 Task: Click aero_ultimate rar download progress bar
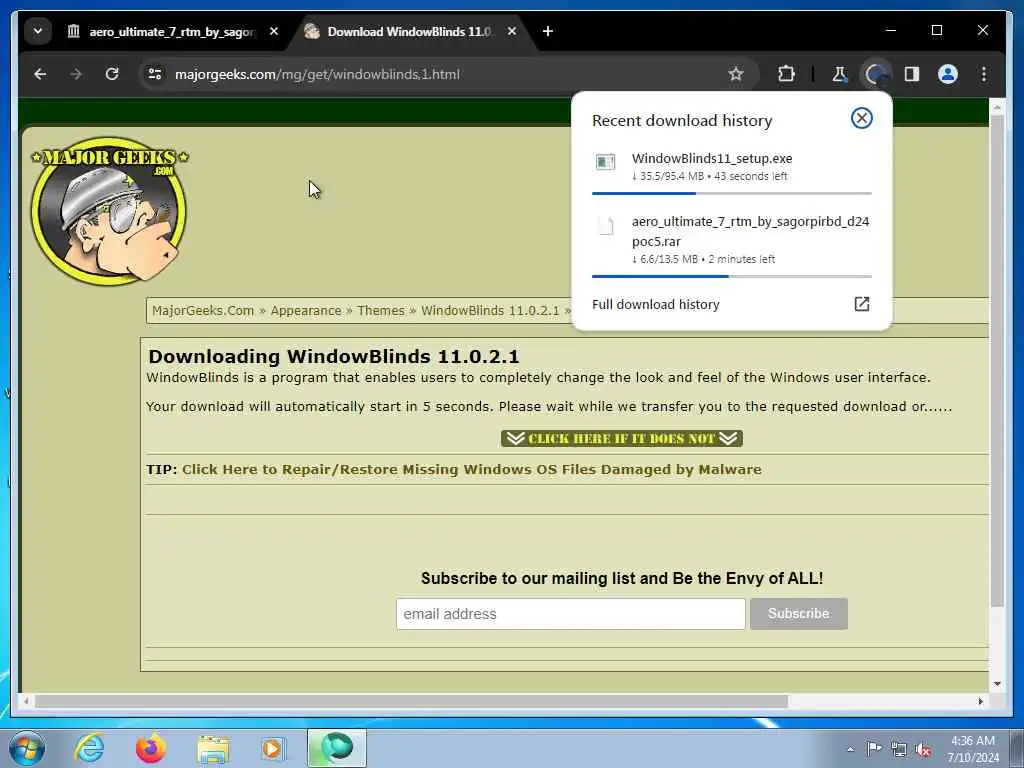point(731,276)
